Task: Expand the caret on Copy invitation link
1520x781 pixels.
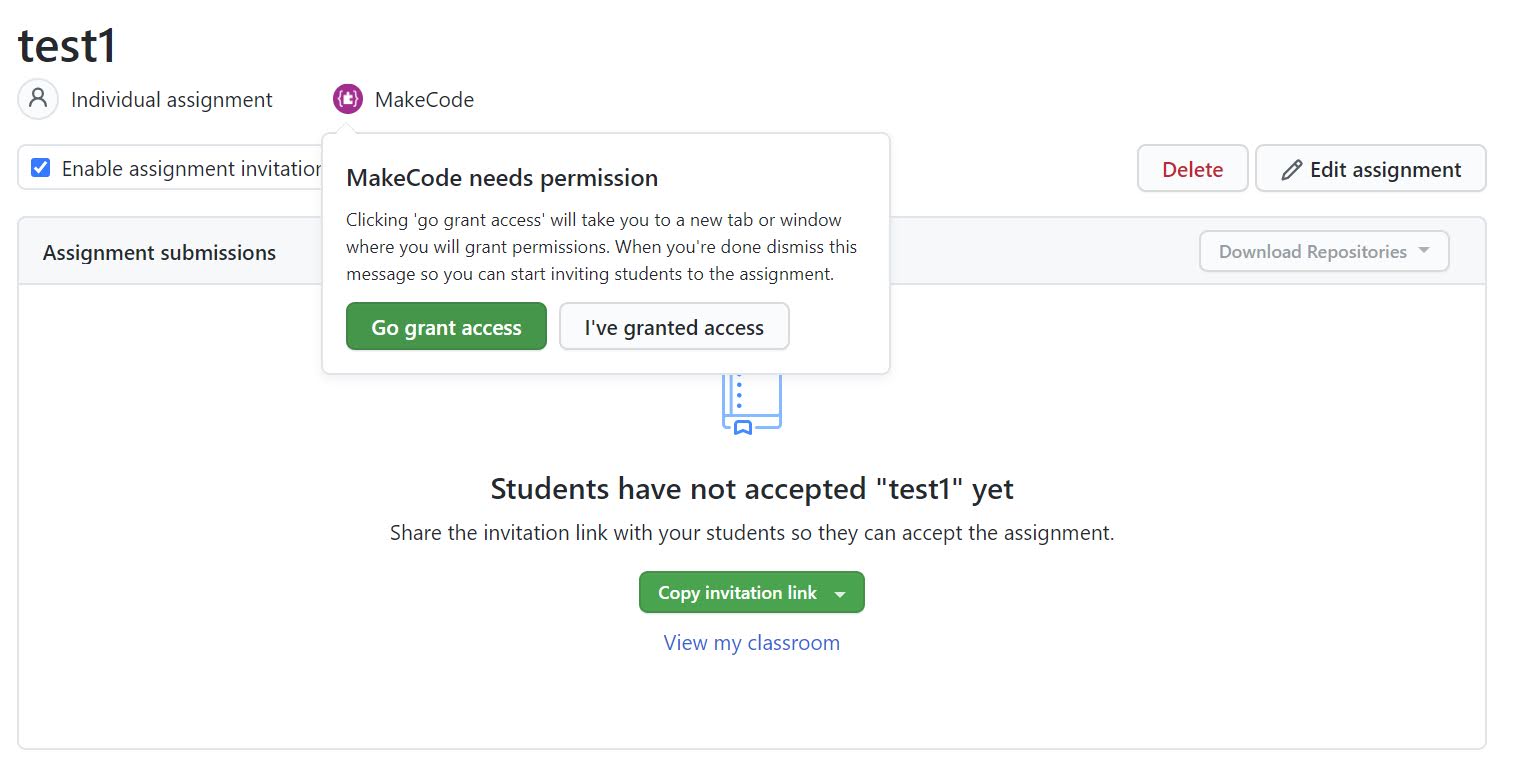Action: [841, 594]
